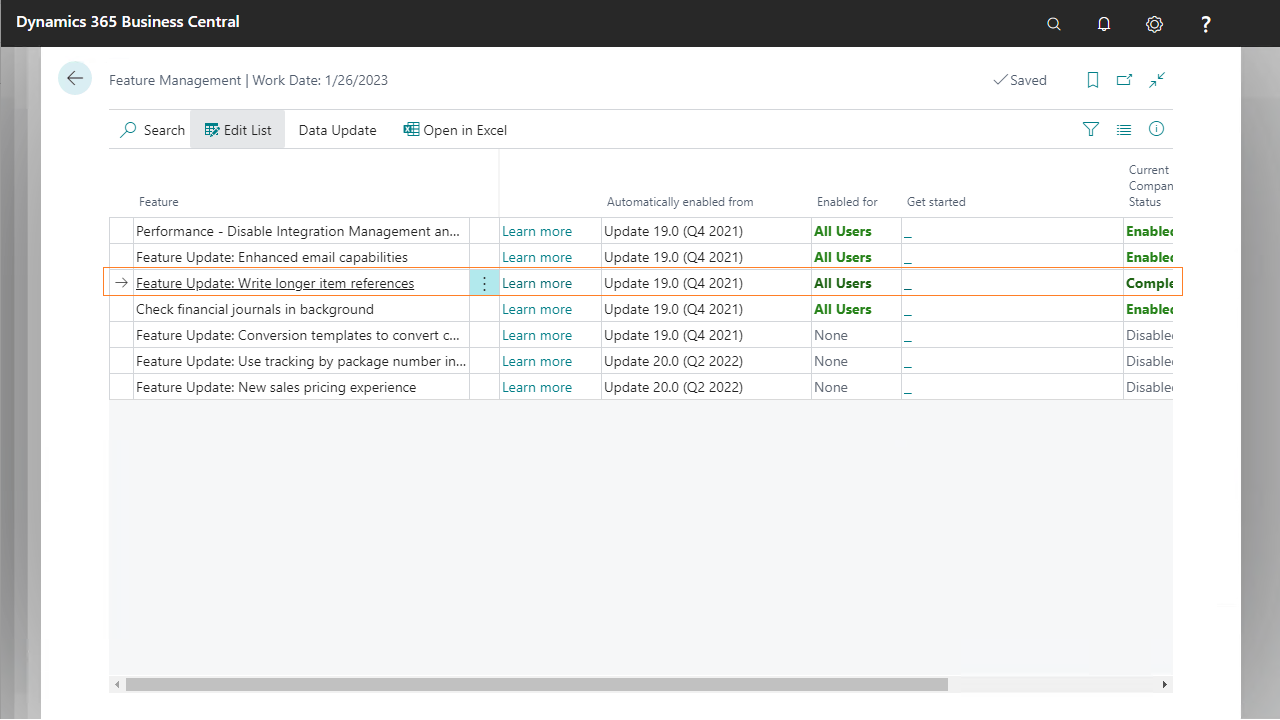Change Enabled for on Conversion templates row
This screenshot has width=1280, height=720.
pyautogui.click(x=856, y=335)
